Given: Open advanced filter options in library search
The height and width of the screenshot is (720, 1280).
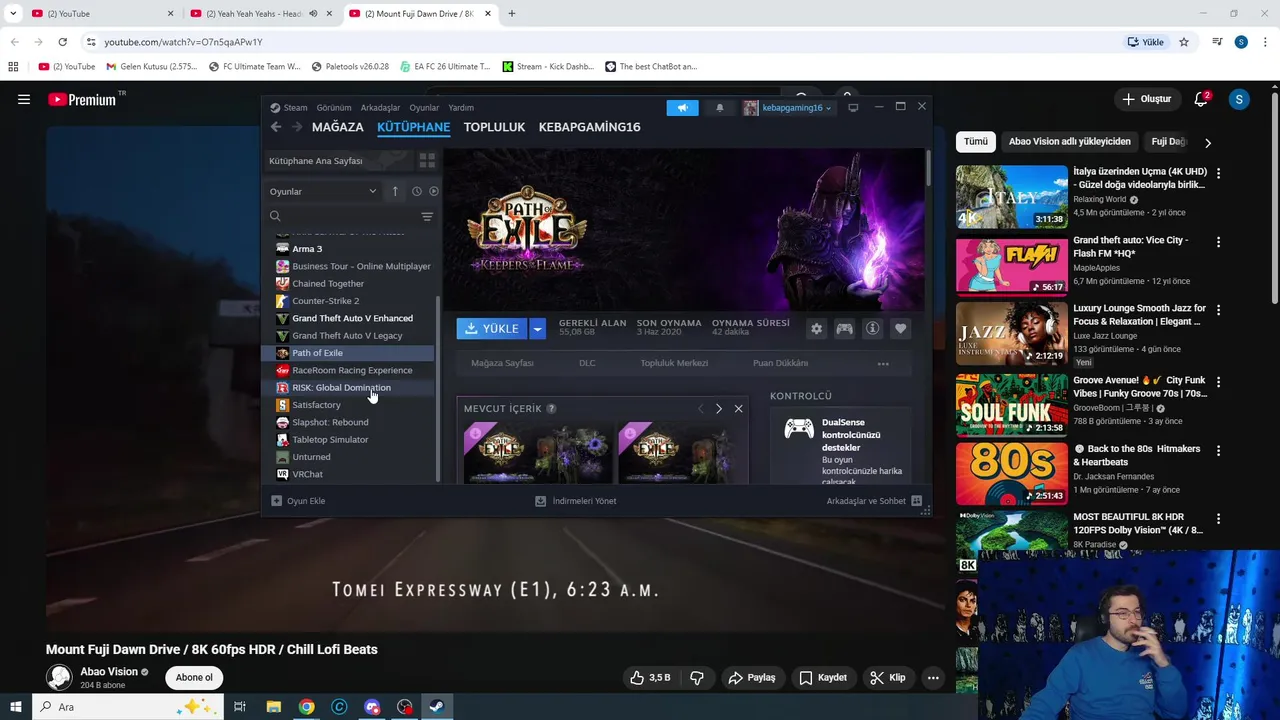Looking at the screenshot, I should pyautogui.click(x=427, y=217).
